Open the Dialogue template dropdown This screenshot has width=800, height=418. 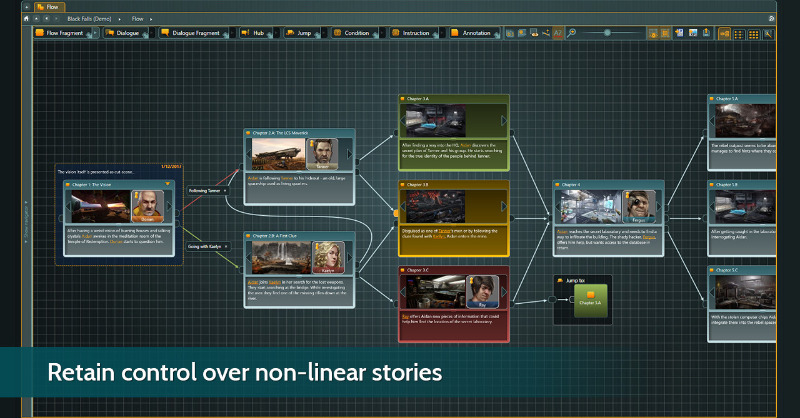coord(152,33)
